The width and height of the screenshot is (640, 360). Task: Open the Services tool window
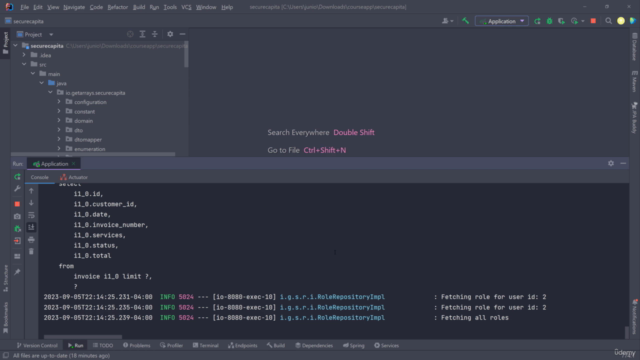pos(387,345)
